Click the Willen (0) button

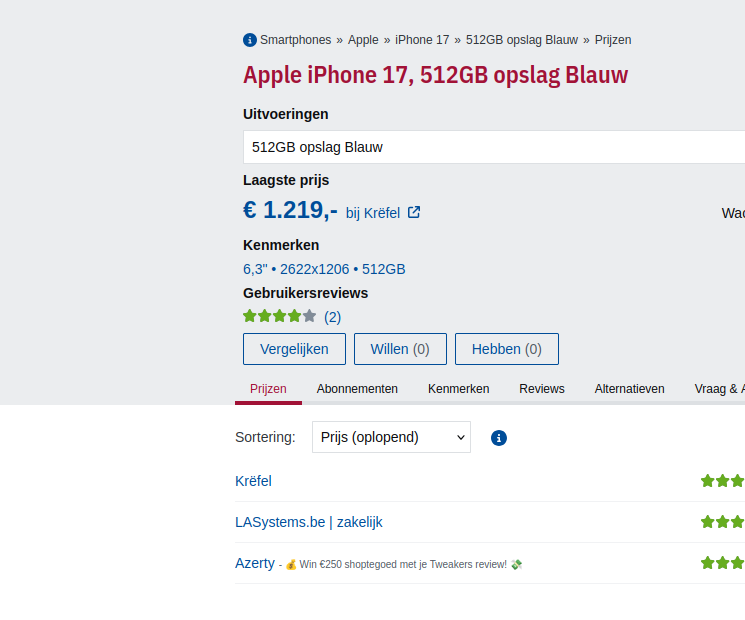tap(400, 349)
